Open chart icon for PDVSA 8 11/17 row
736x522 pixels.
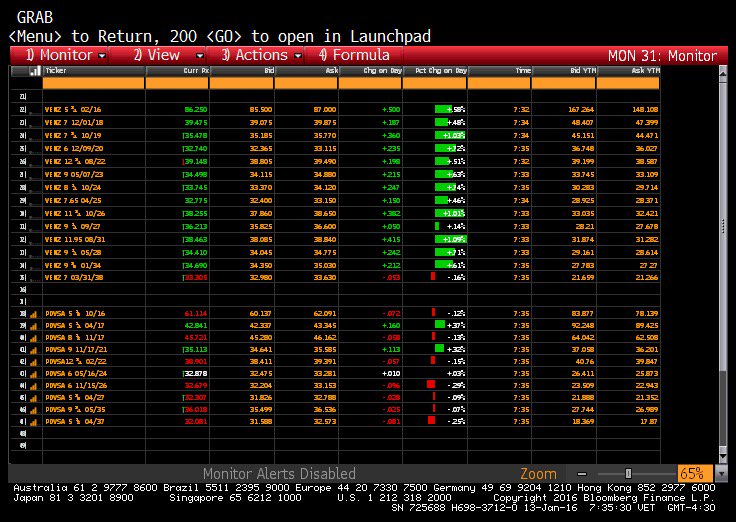33,338
